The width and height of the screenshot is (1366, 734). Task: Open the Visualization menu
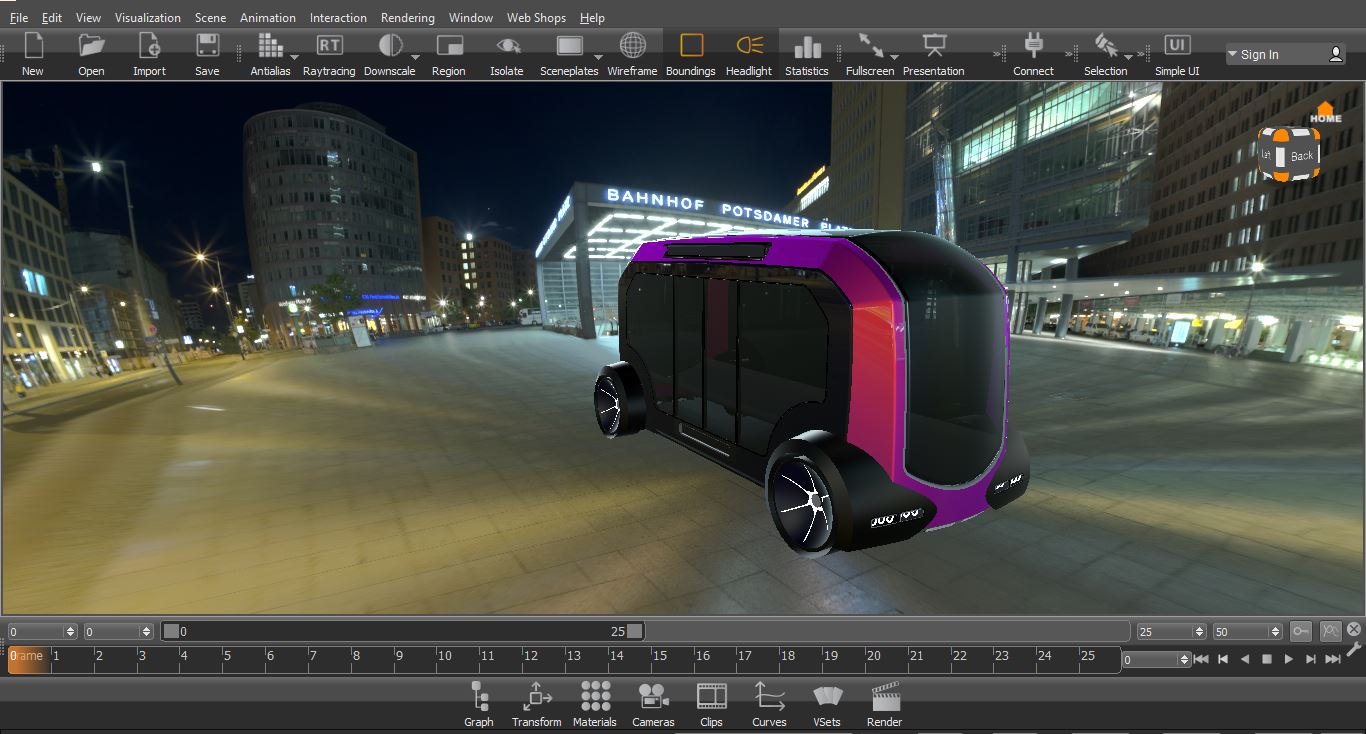(148, 17)
